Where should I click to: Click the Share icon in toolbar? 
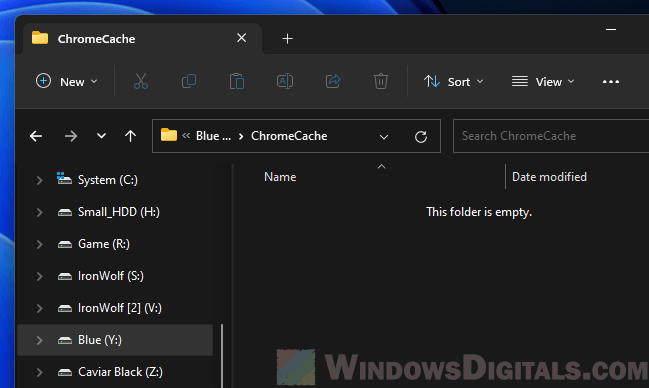[333, 81]
